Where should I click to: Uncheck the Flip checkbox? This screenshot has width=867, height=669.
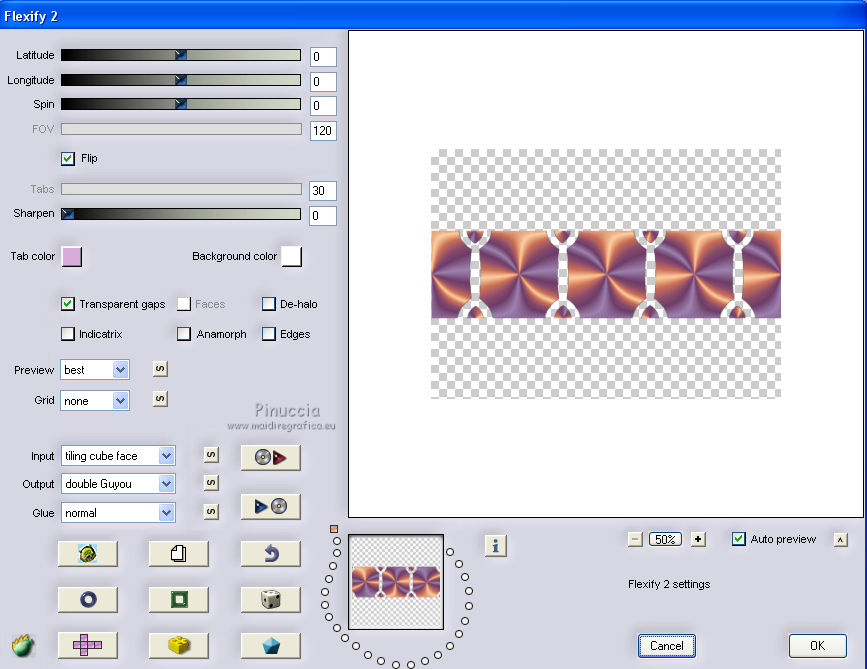click(67, 159)
